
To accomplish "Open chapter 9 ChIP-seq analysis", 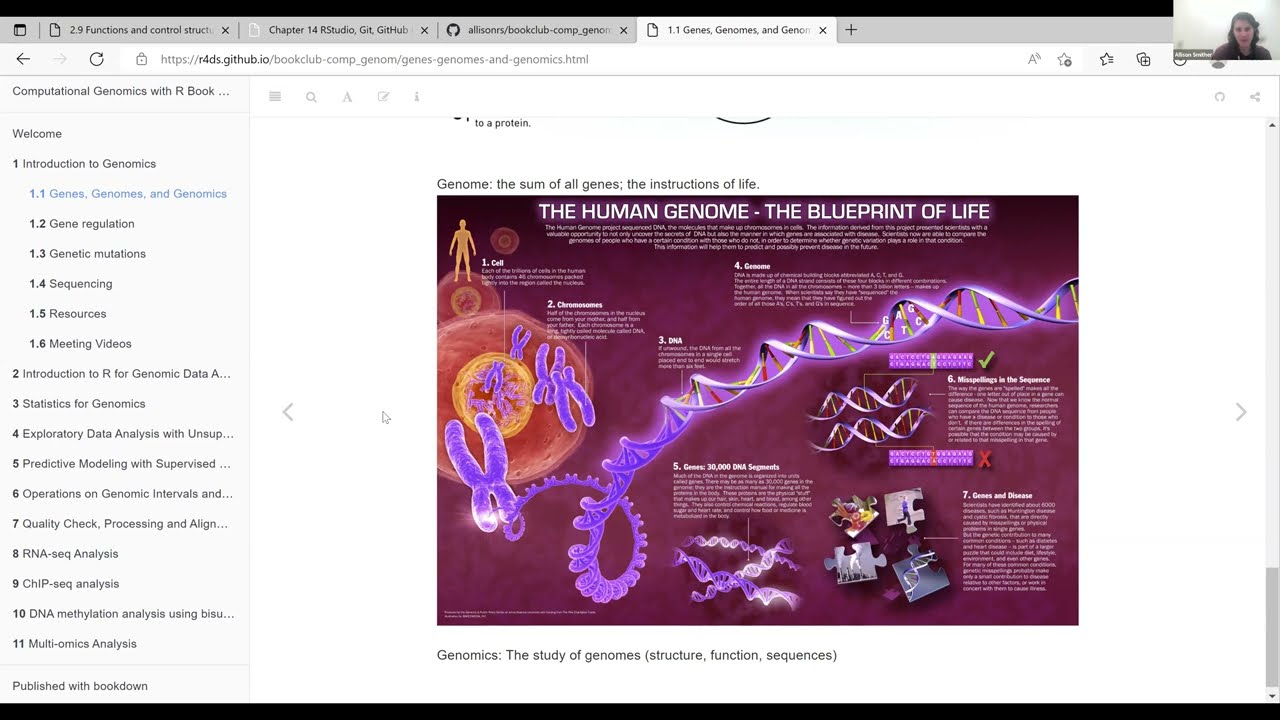I will (x=66, y=584).
